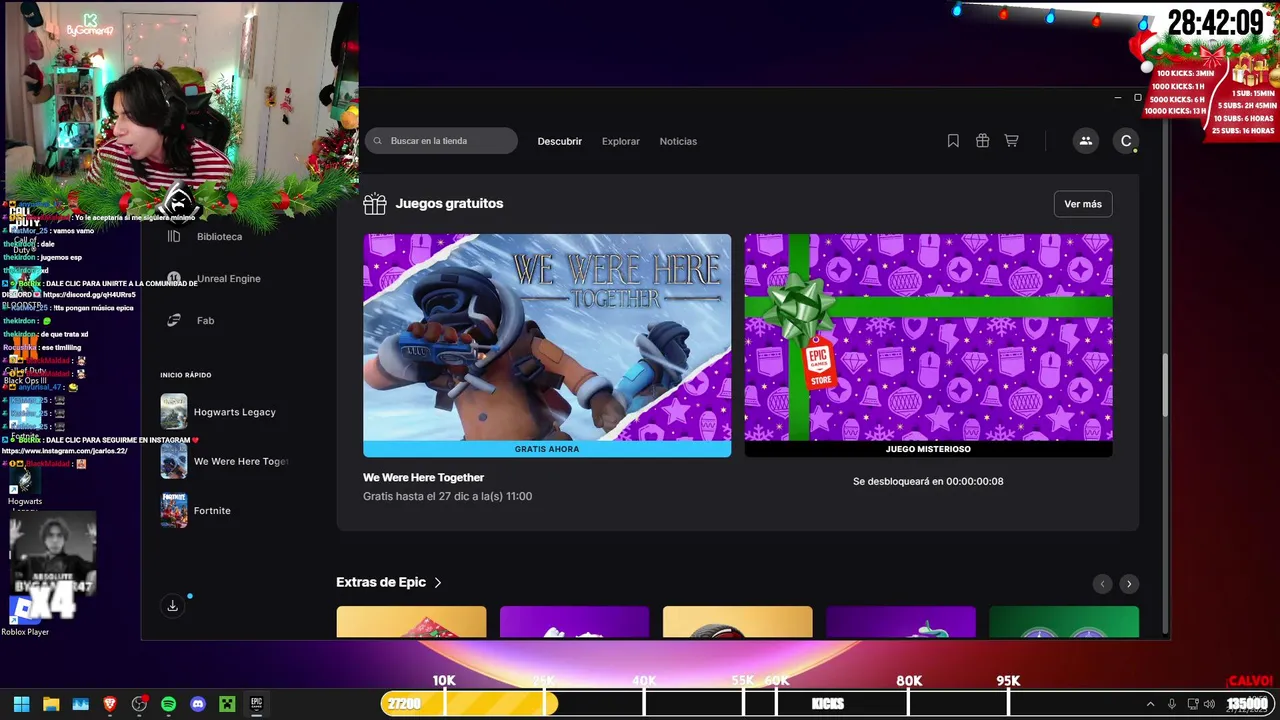Click inside Buscar en la tienda field
Image resolution: width=1280 pixels, height=720 pixels.
click(441, 141)
